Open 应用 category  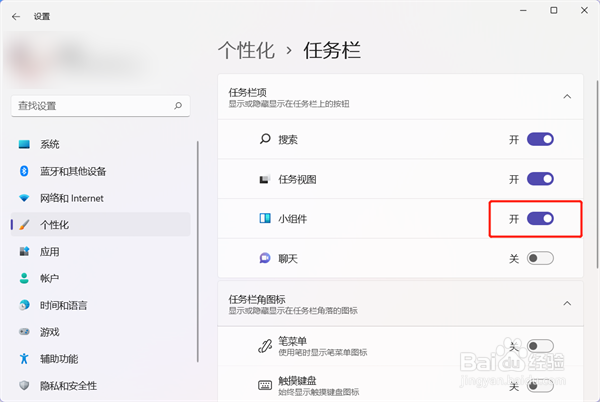(x=101, y=252)
